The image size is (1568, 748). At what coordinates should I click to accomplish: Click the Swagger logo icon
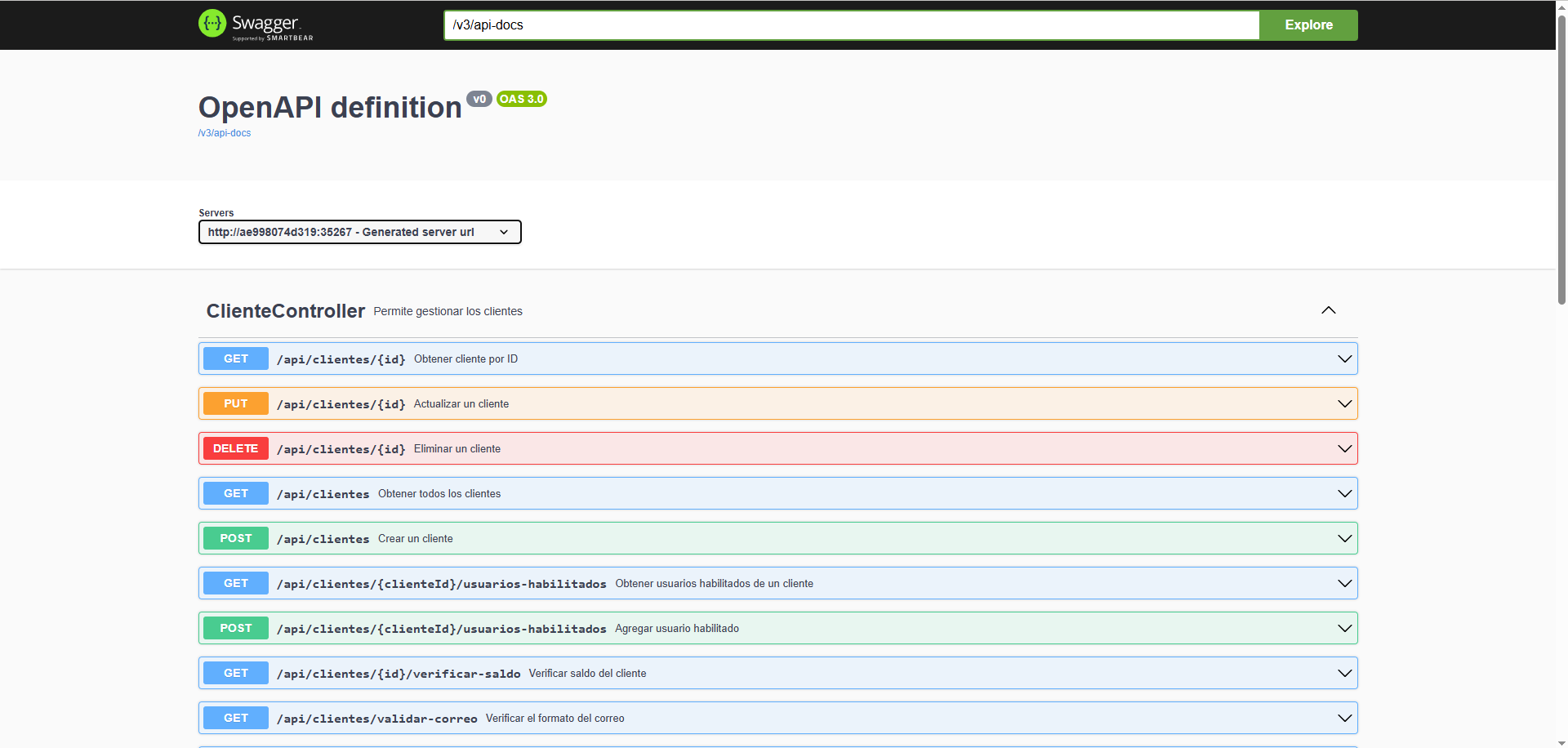tap(212, 24)
